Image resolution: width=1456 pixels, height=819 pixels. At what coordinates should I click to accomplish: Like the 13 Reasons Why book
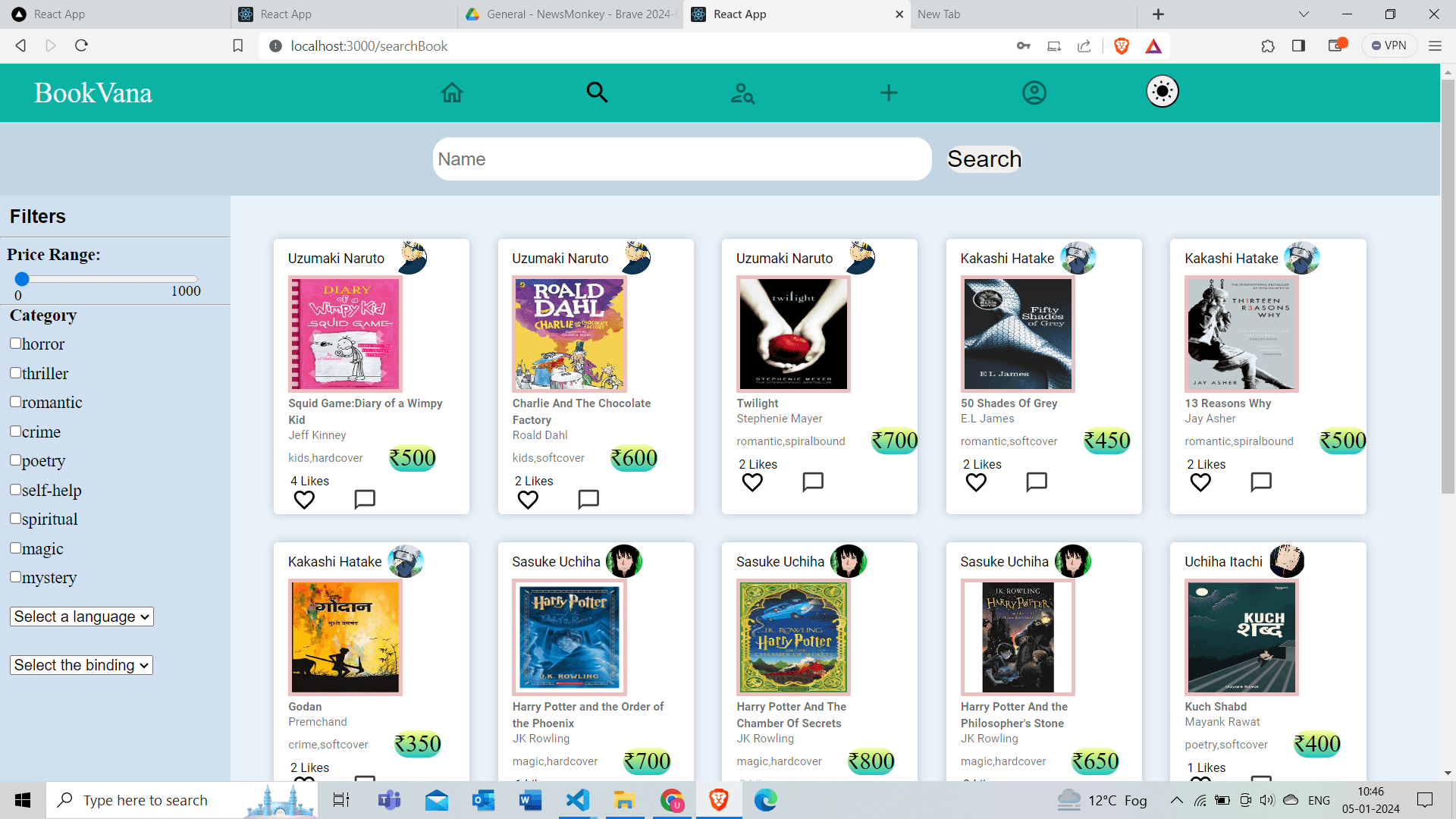1200,482
